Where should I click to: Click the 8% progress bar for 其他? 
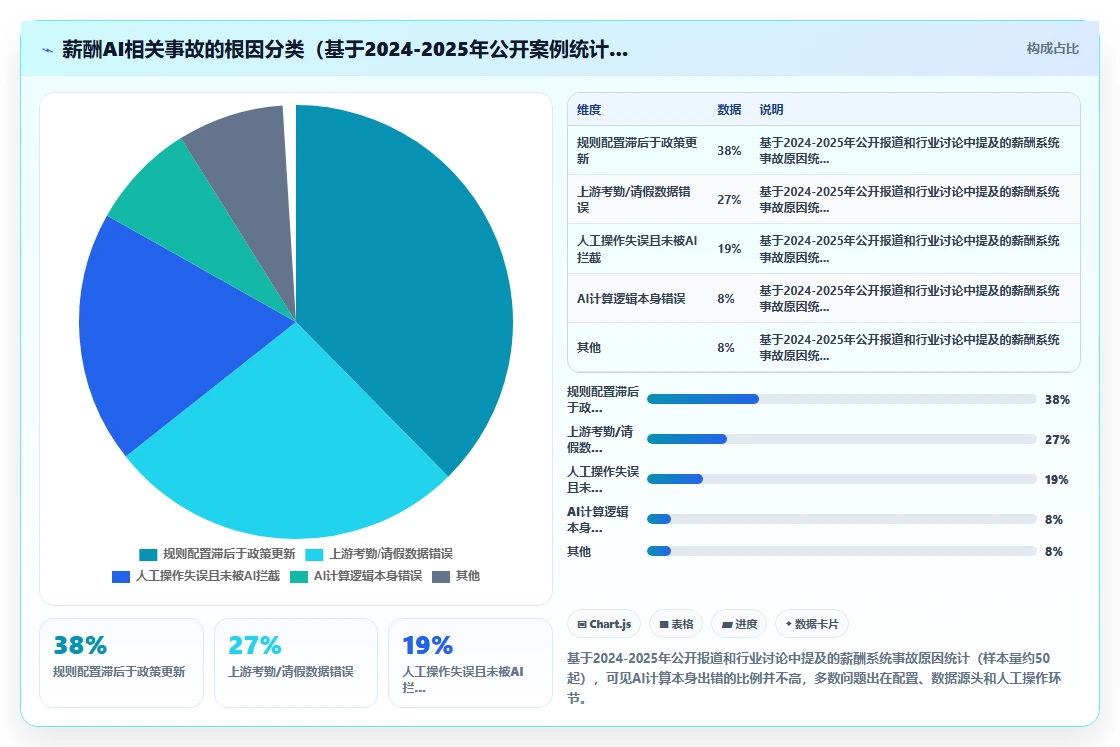click(841, 551)
